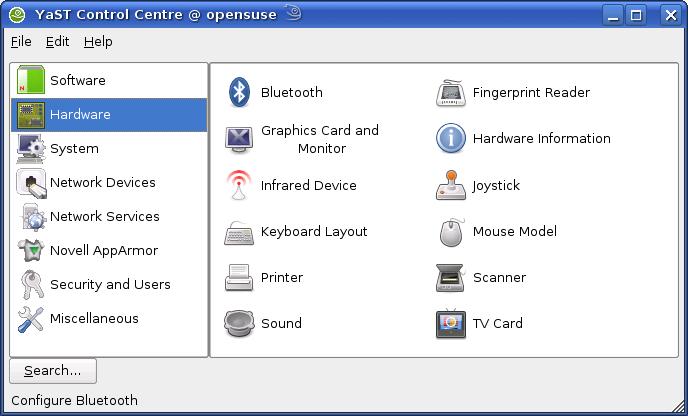Screen dimensions: 688x416
Task: Click the Sound speaker icon
Action: pos(239,324)
